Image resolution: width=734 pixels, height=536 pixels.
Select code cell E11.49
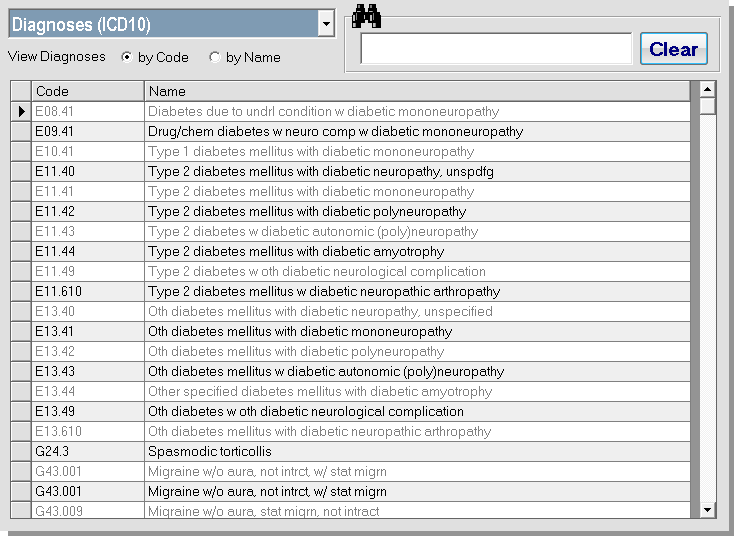pos(88,272)
